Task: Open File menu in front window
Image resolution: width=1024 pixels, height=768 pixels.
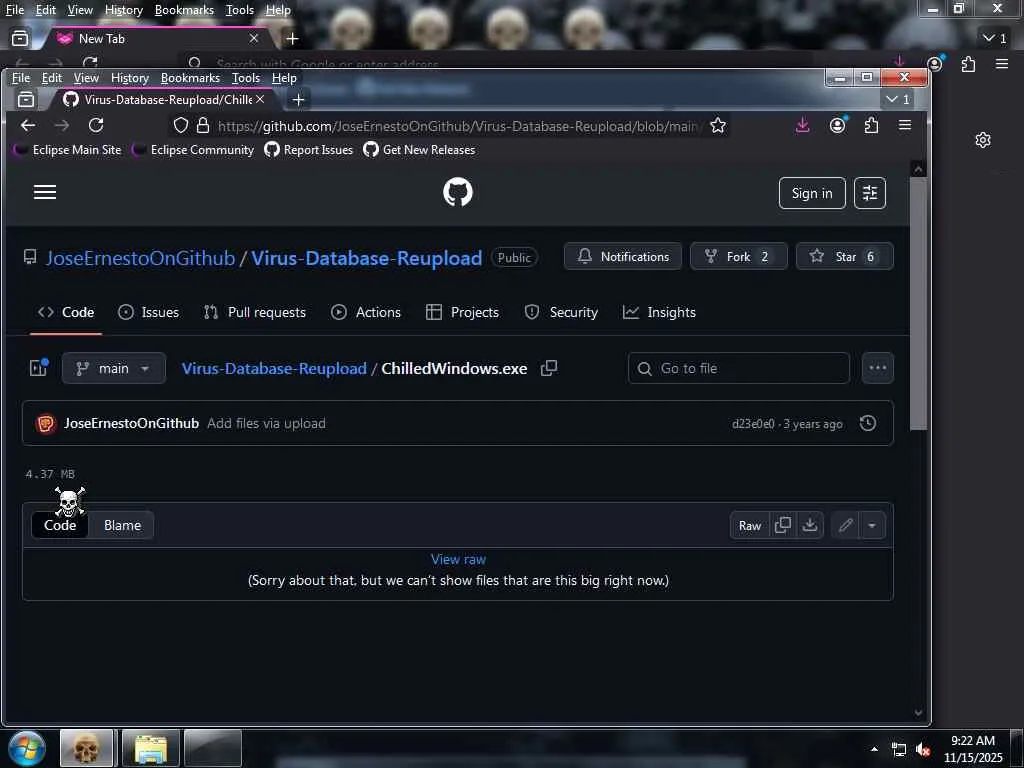Action: tap(21, 78)
